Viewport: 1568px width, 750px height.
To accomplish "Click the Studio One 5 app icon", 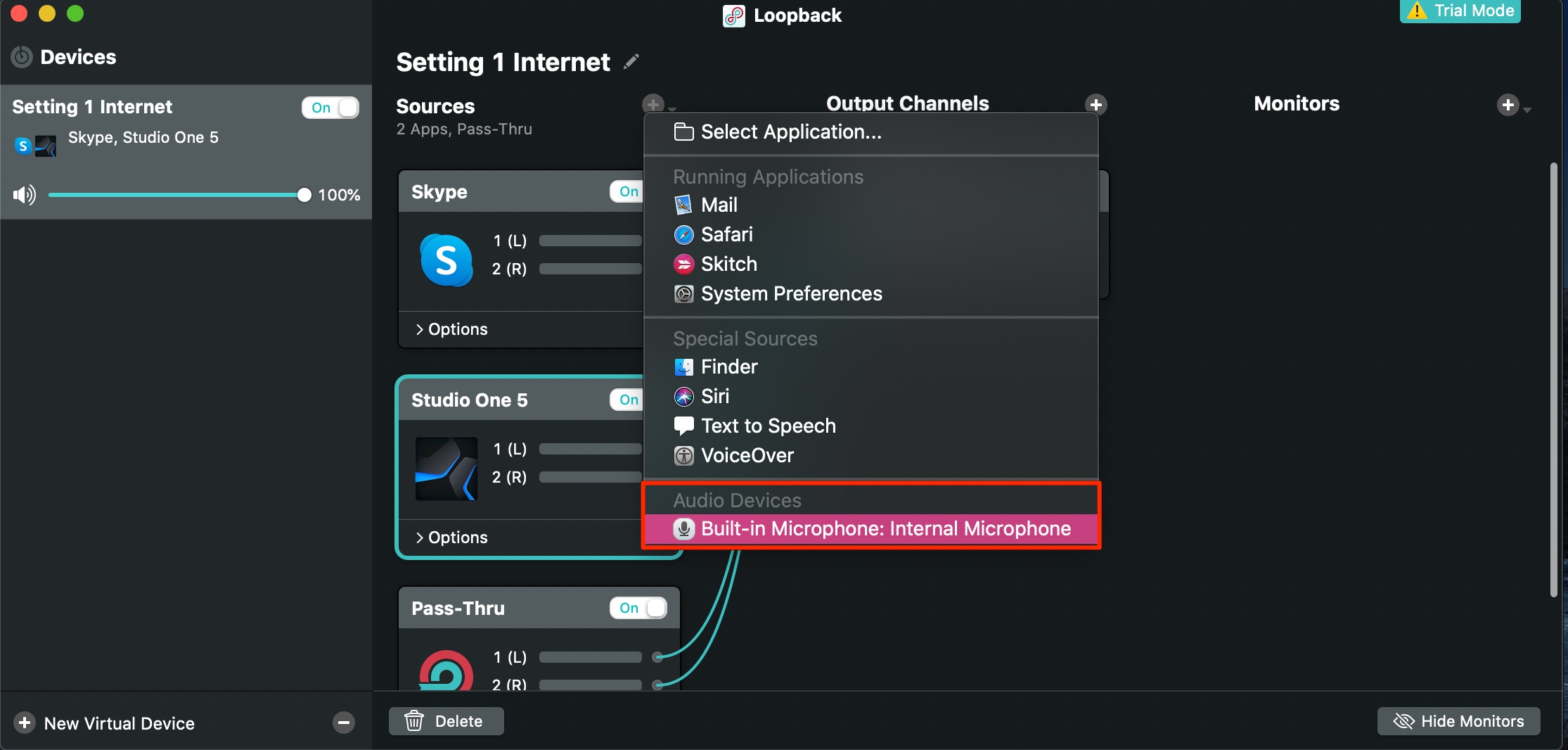I will point(446,469).
